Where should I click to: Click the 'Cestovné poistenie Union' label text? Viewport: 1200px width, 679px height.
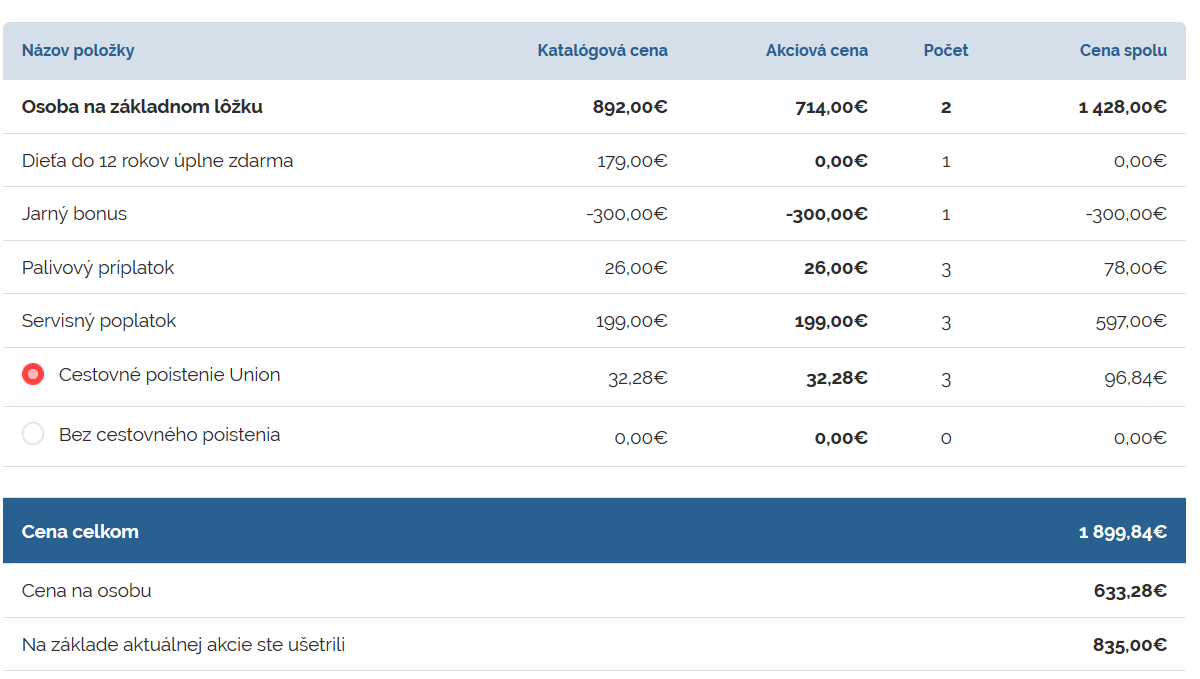[169, 375]
